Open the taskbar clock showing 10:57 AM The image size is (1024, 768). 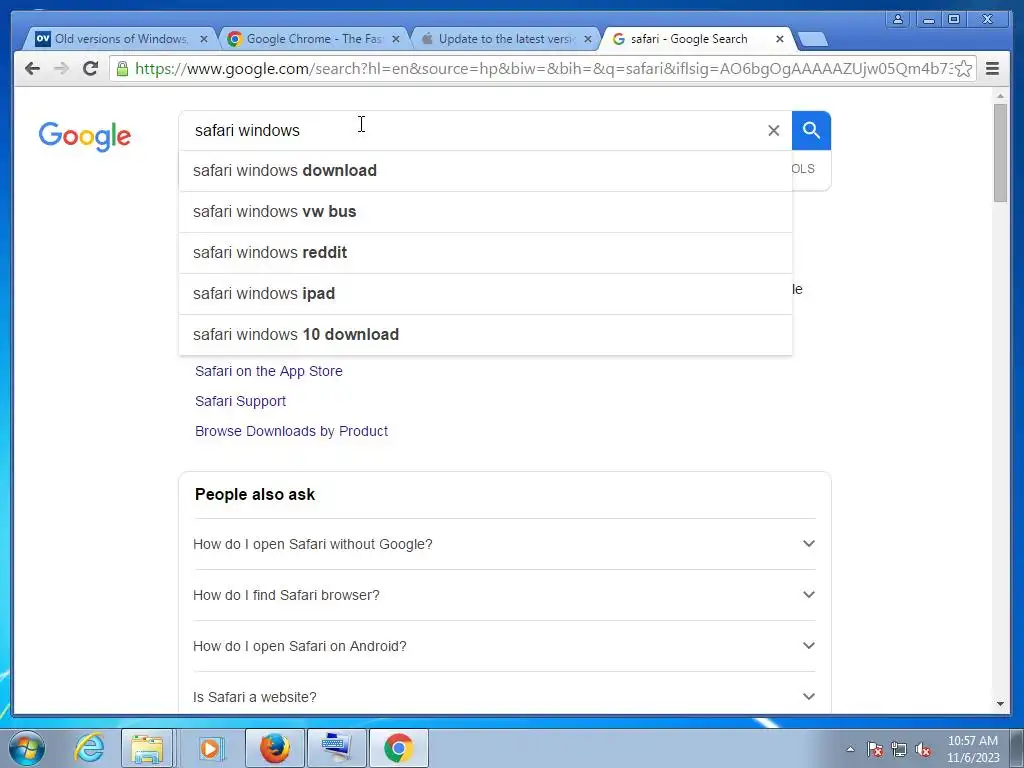[973, 749]
